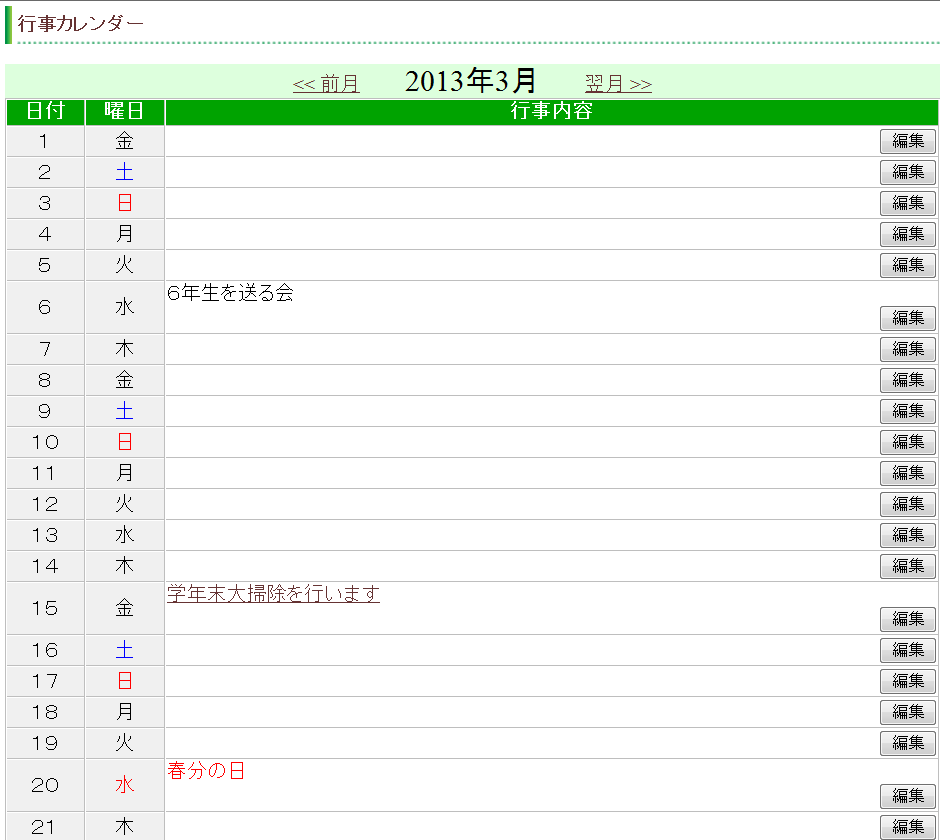
Task: Click the 金 weekday on day 1
Action: coord(125,141)
